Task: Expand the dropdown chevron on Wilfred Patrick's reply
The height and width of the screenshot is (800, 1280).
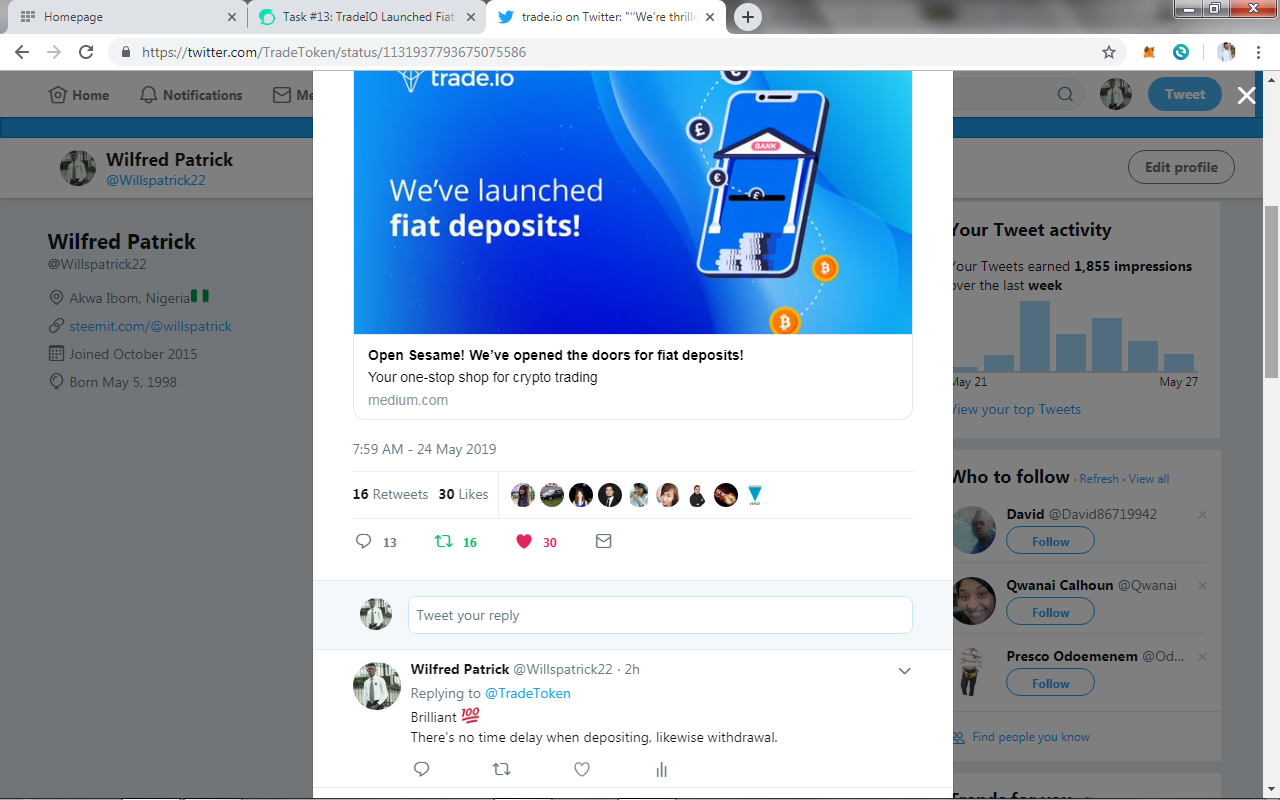Action: 904,670
